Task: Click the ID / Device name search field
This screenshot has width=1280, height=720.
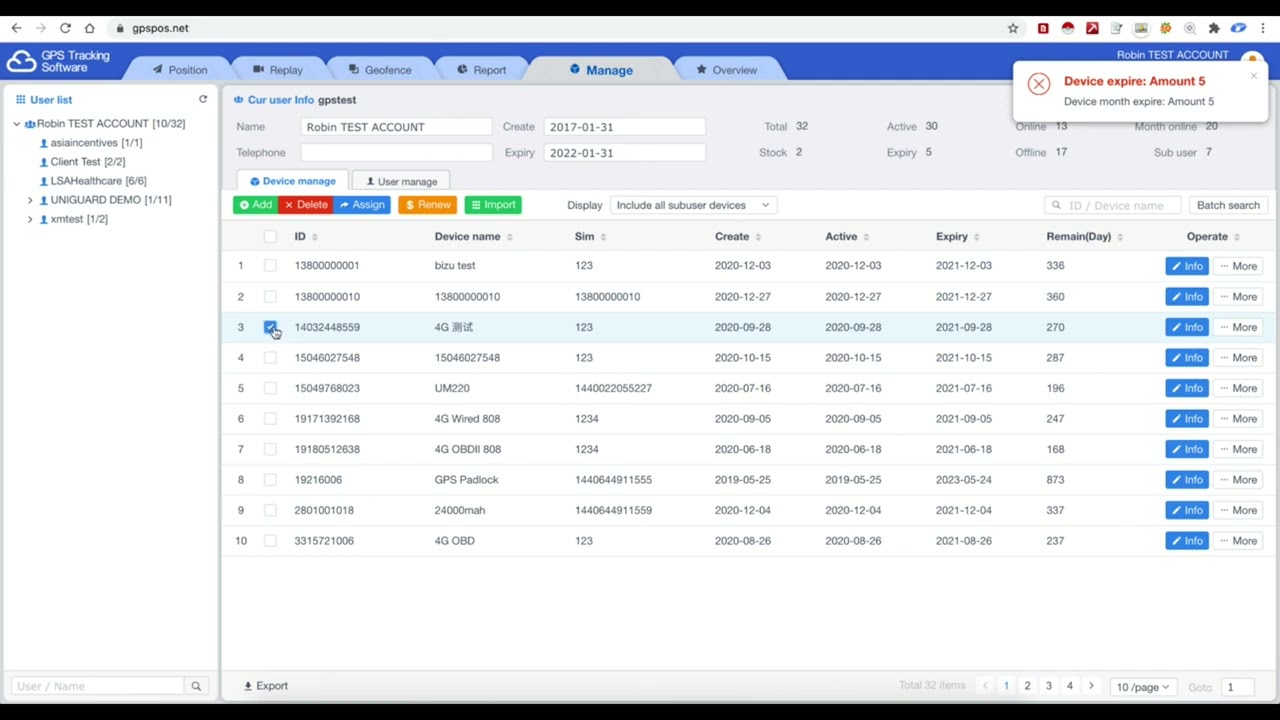Action: 1112,205
